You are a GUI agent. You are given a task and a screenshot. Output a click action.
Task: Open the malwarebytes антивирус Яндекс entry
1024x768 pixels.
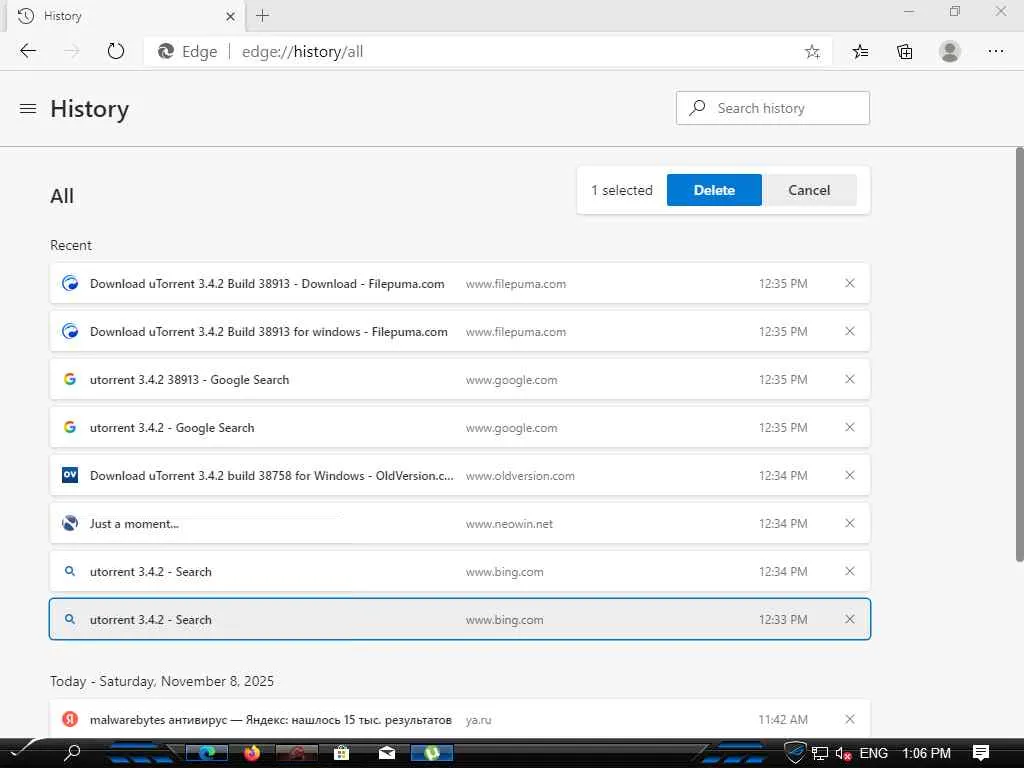[270, 720]
